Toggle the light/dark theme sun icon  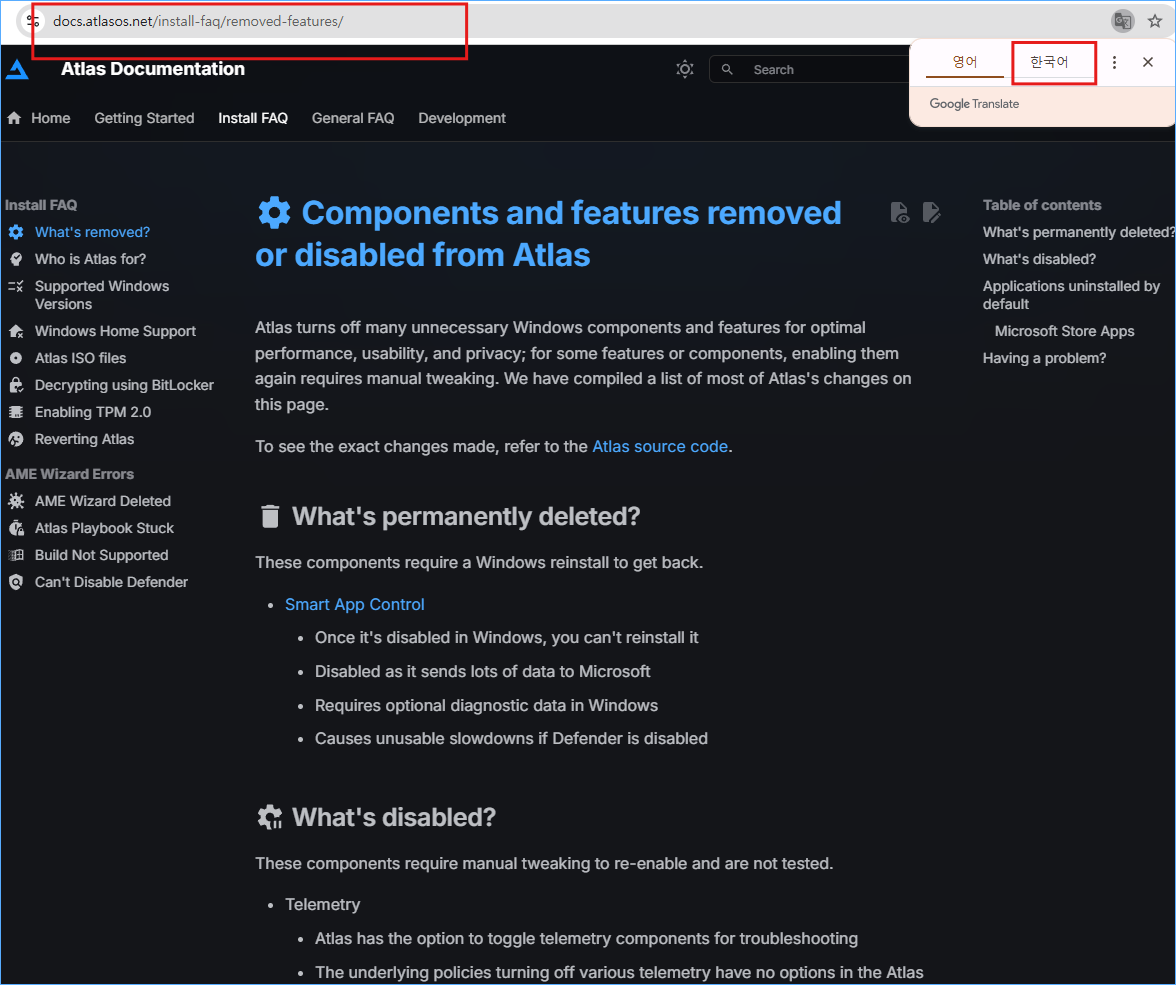[685, 70]
